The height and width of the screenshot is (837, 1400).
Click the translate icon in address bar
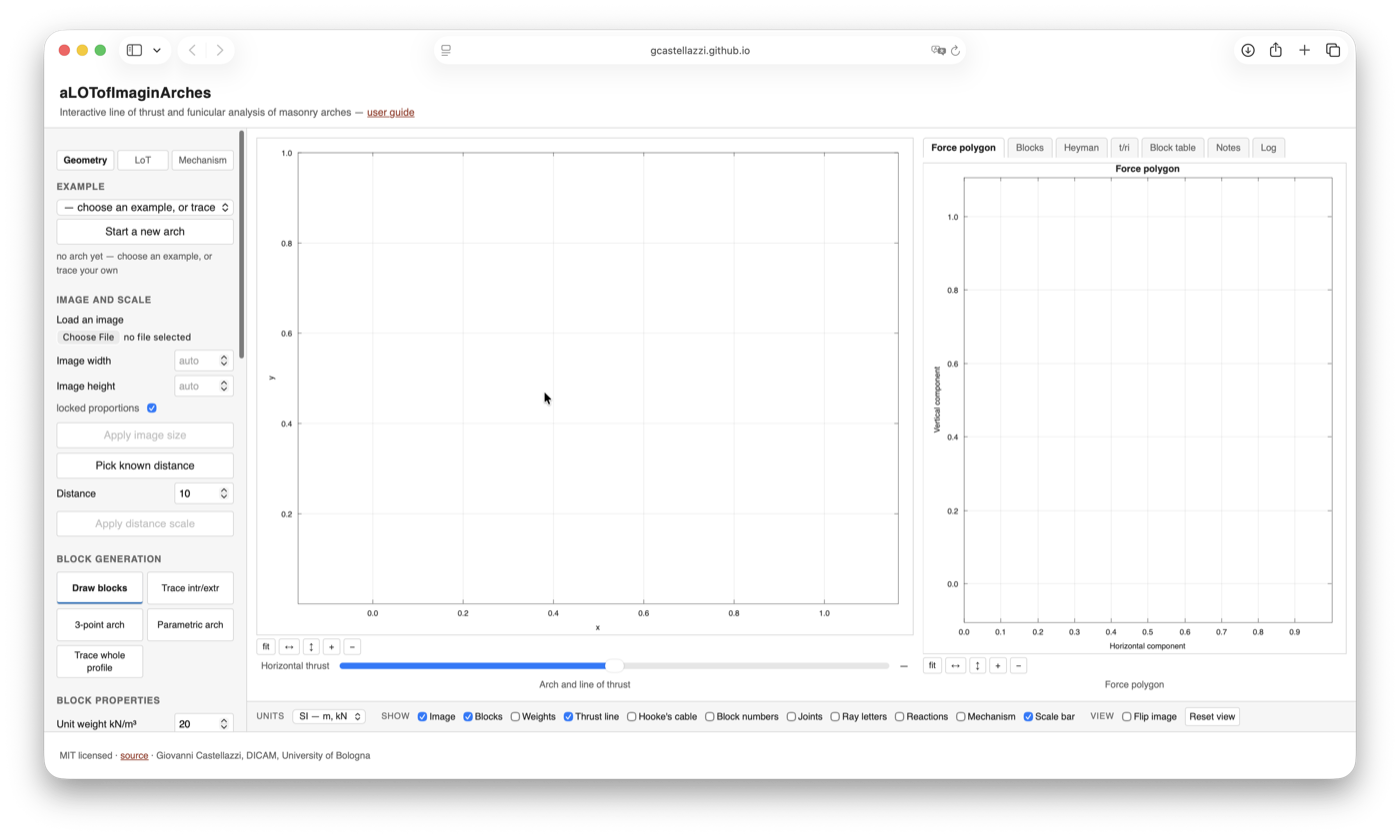[x=938, y=50]
